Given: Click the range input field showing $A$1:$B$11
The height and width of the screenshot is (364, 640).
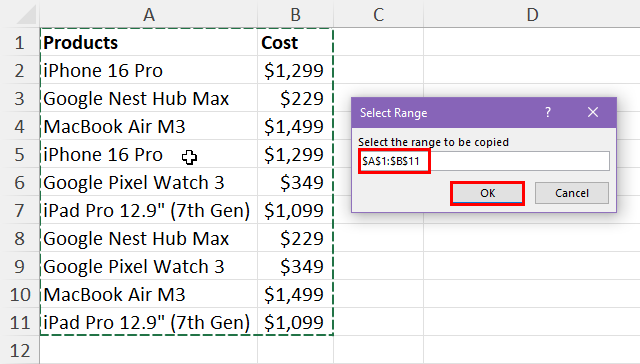Looking at the screenshot, I should [x=484, y=161].
